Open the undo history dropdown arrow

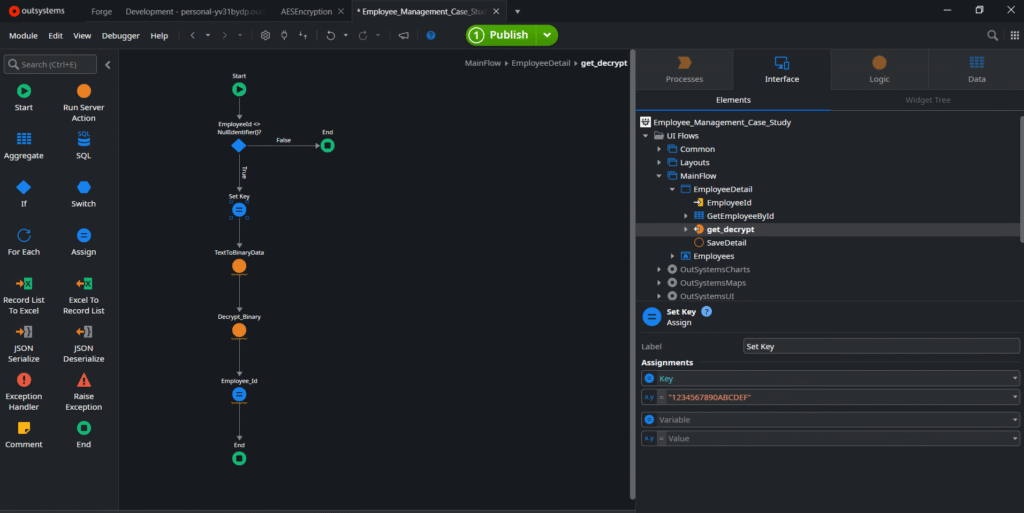[345, 35]
